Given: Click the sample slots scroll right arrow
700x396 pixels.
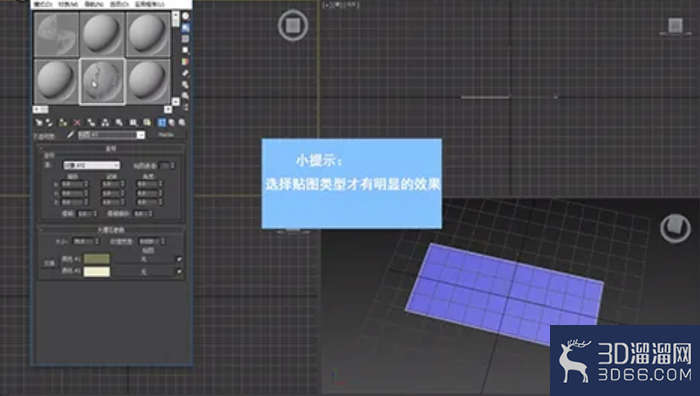Looking at the screenshot, I should [168, 109].
